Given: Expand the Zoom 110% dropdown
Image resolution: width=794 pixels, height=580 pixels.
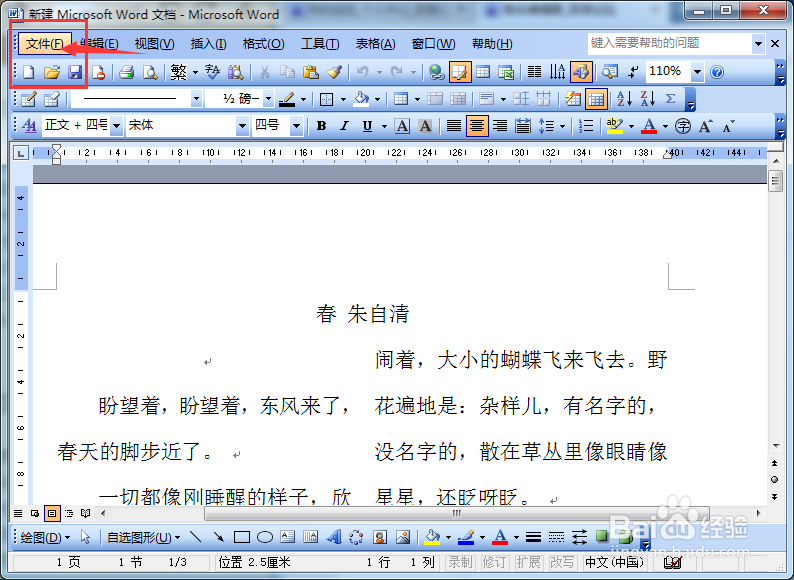Looking at the screenshot, I should [697, 72].
